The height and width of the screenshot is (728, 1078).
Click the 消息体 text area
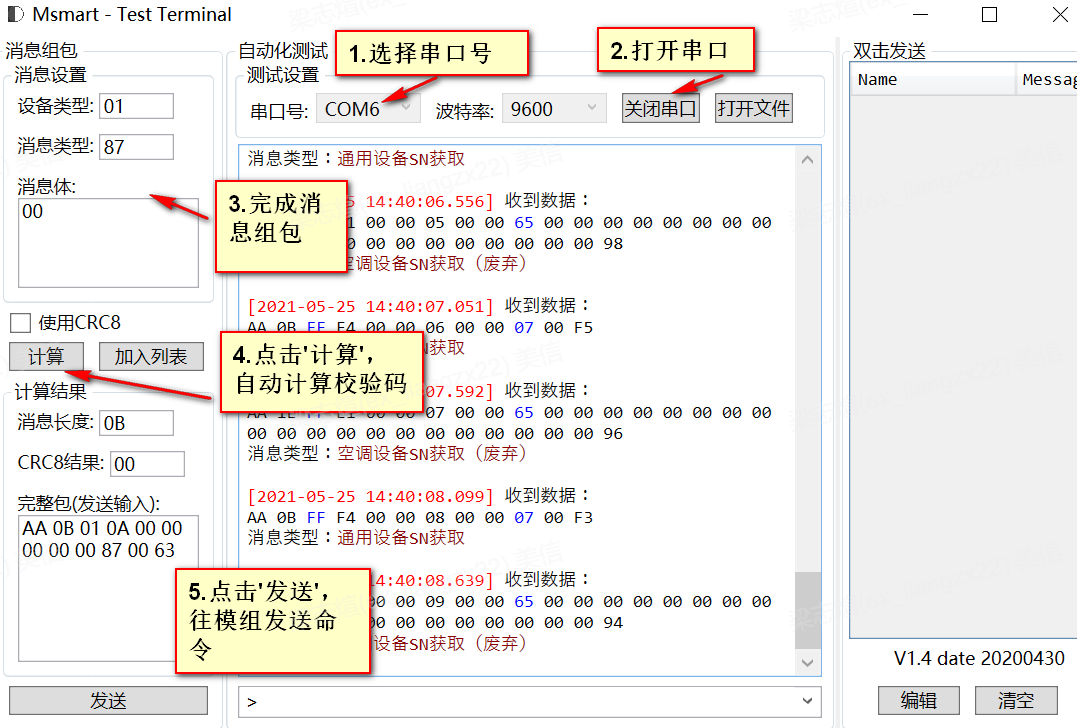[x=109, y=243]
